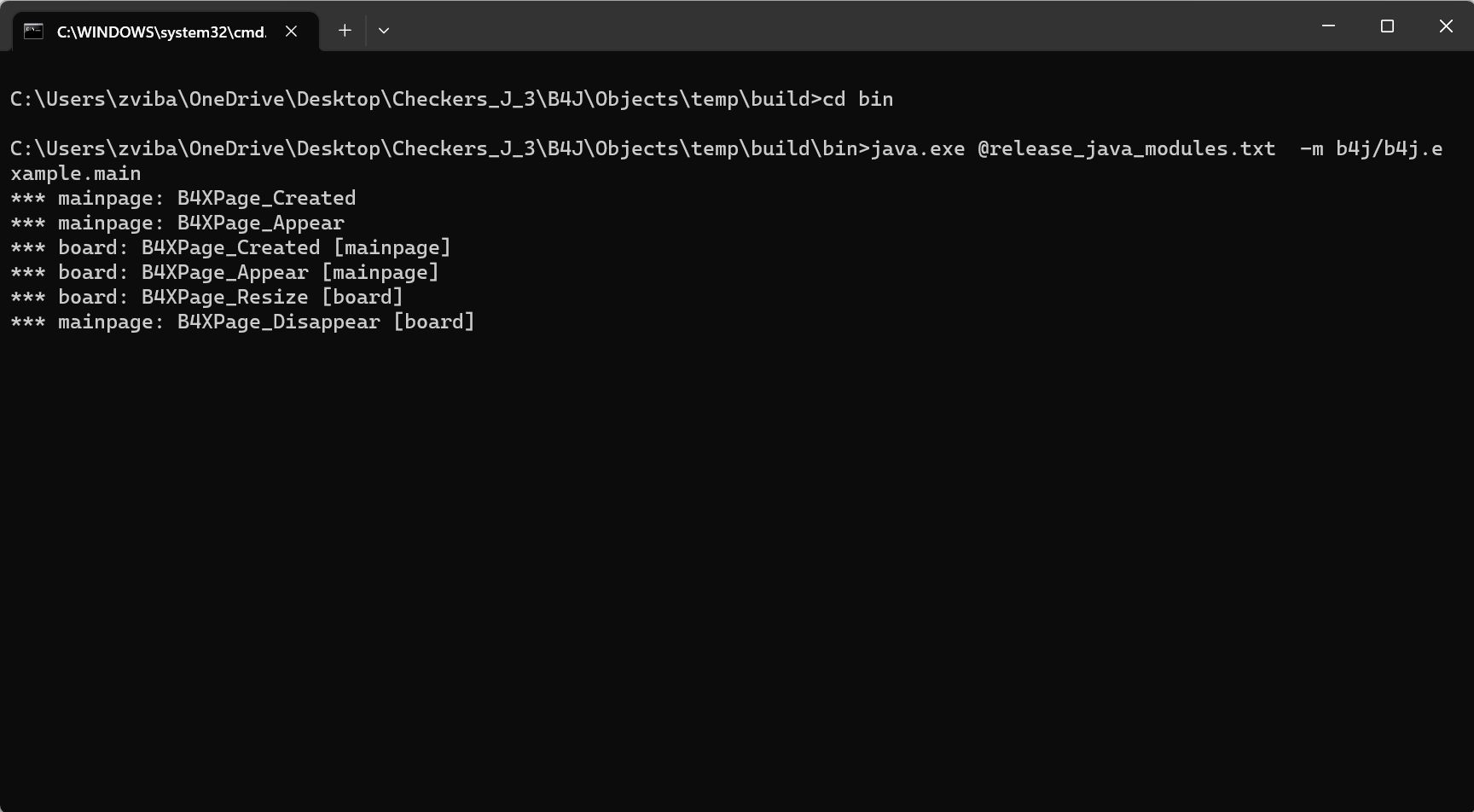The height and width of the screenshot is (812, 1474).
Task: Close the cmd terminal tab
Action: pyautogui.click(x=292, y=32)
